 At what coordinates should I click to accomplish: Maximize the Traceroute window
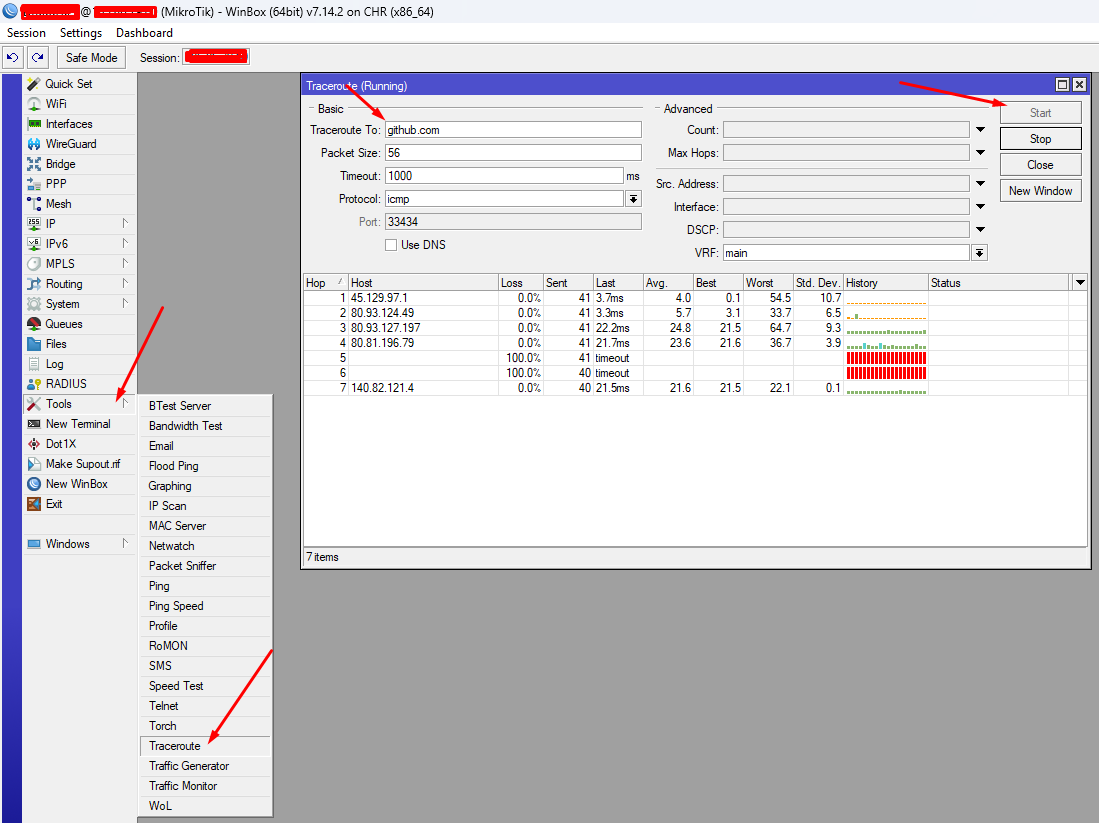point(1063,85)
